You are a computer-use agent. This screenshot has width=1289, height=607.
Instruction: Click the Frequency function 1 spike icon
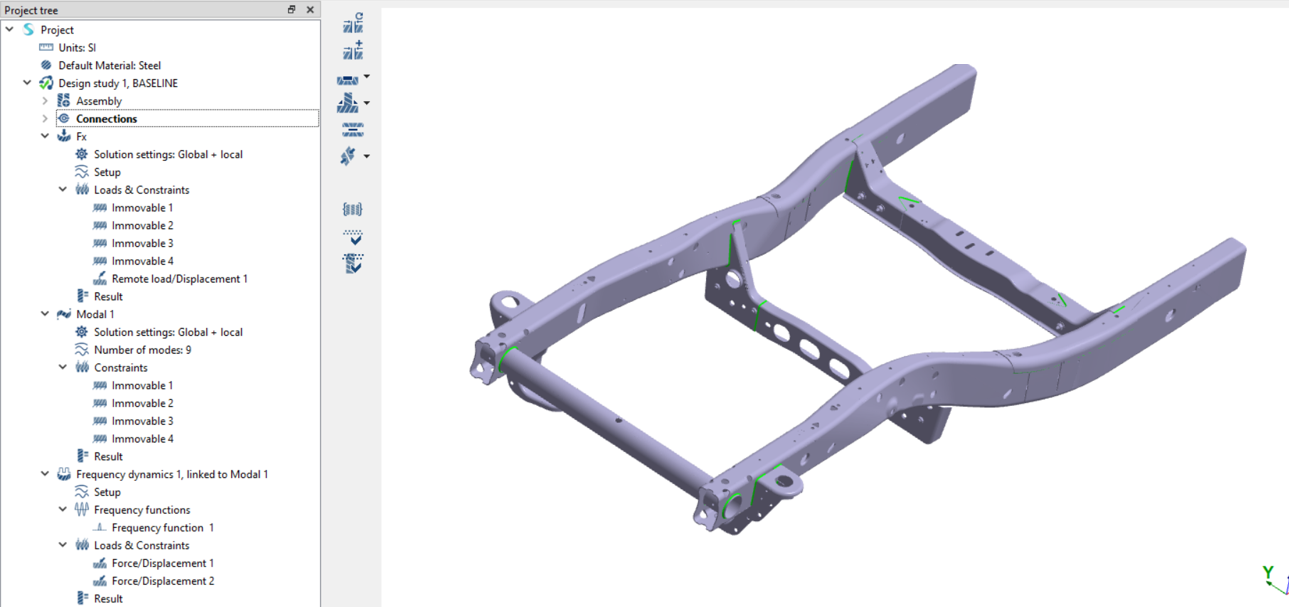coord(100,527)
